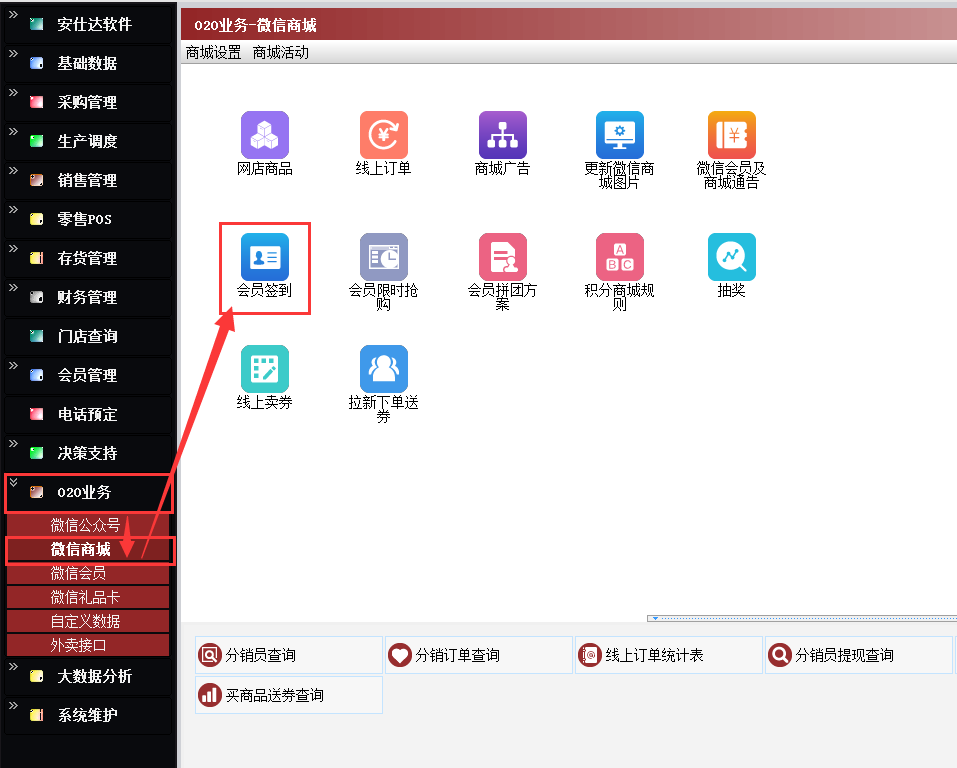Click the 基础数据 sidebar icon
This screenshot has height=768, width=957.
coord(37,63)
